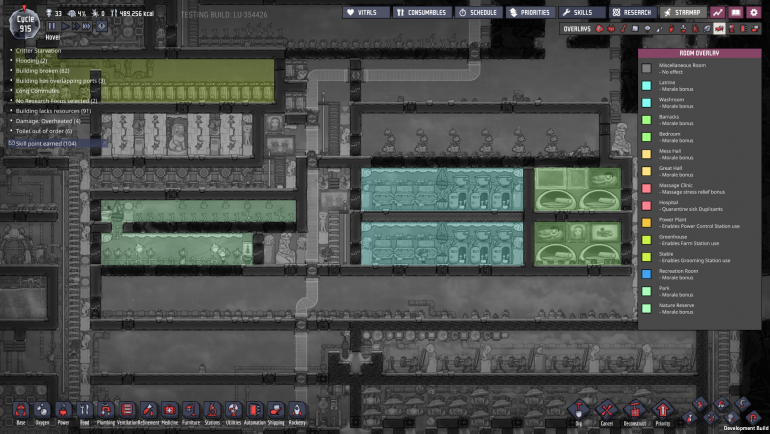Open the Shipping build category
The image size is (770, 434).
click(x=275, y=410)
